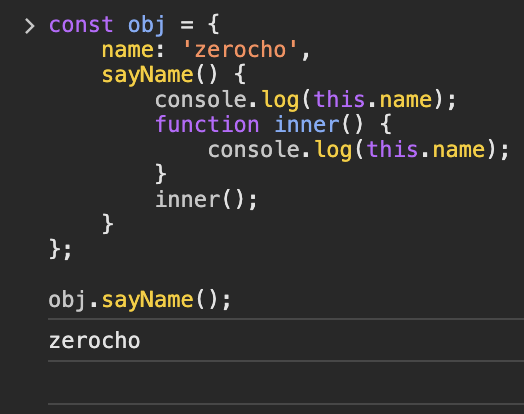Viewport: 524px width, 414px height.
Task: Click the first console.log(this.name) line
Action: tap(306, 100)
